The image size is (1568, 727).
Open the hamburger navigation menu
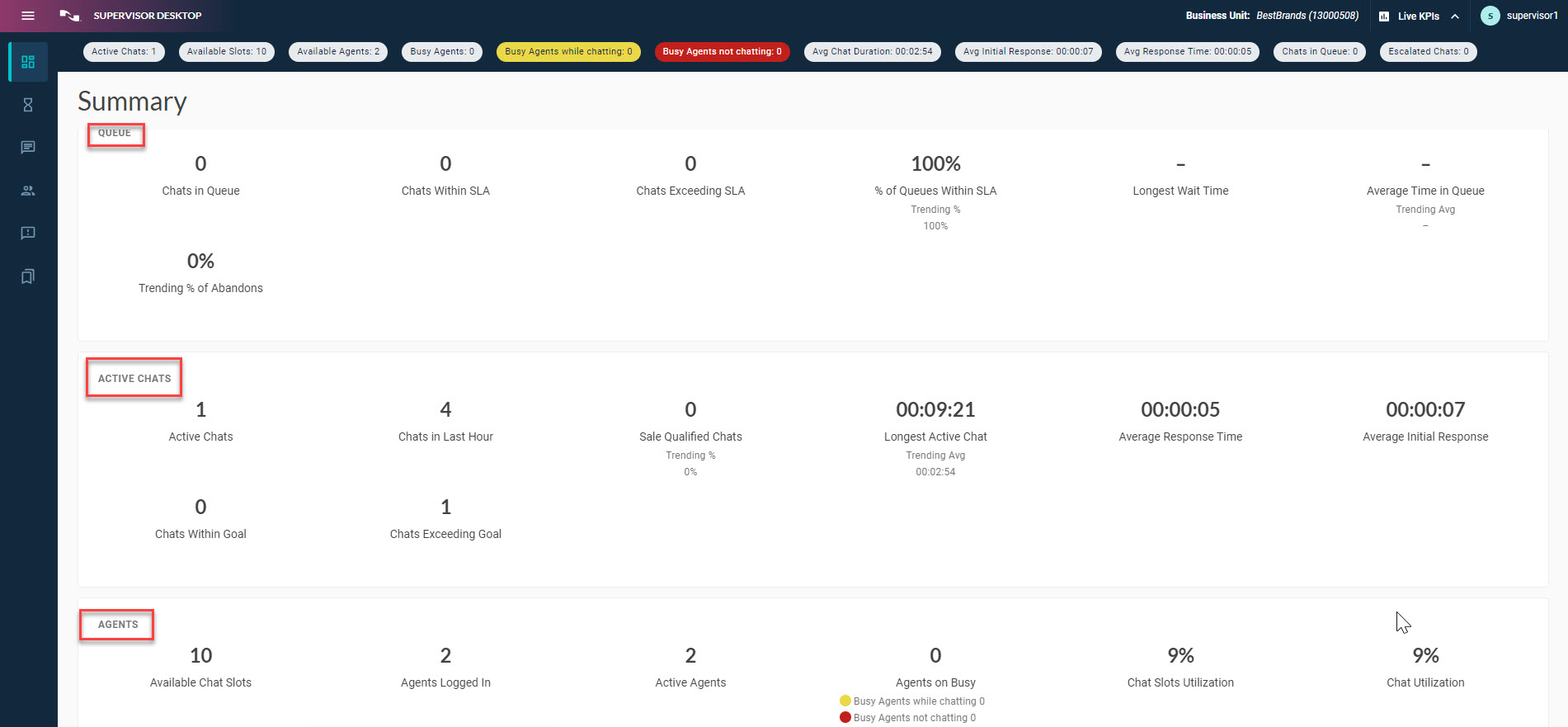[x=27, y=16]
